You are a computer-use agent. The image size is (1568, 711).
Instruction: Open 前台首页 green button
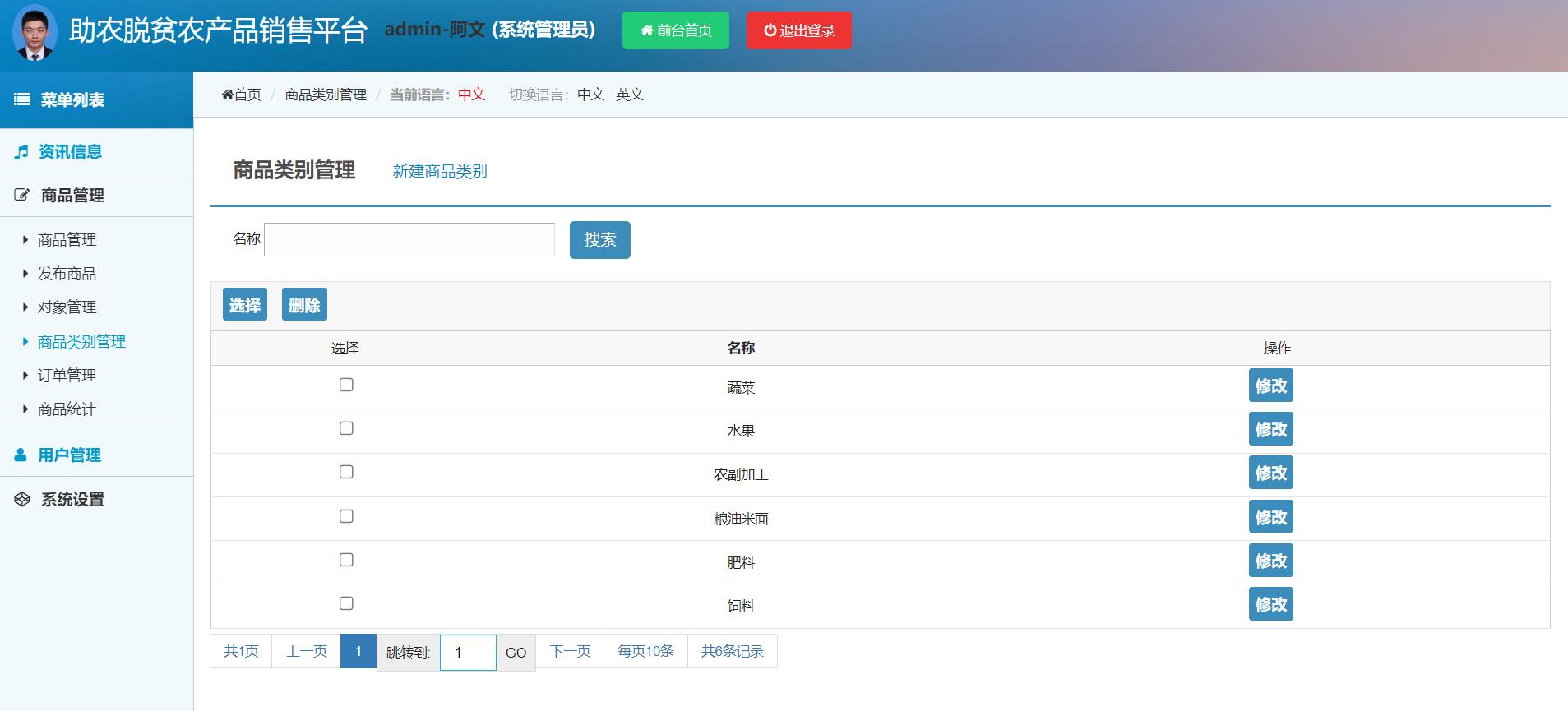click(676, 30)
